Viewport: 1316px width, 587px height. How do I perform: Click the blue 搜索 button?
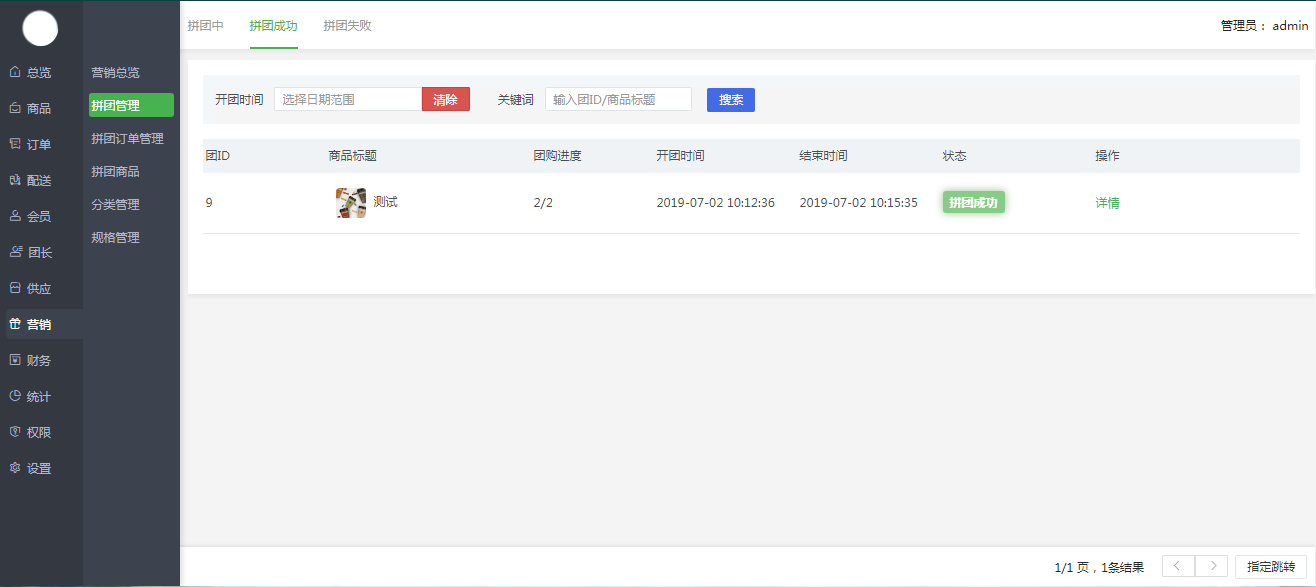(731, 100)
